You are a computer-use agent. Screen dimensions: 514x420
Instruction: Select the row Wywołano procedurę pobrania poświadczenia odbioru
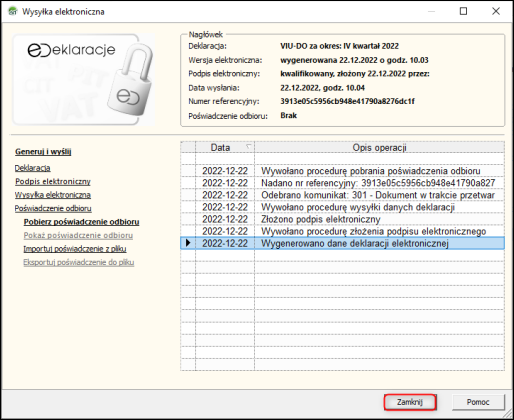coord(342,171)
